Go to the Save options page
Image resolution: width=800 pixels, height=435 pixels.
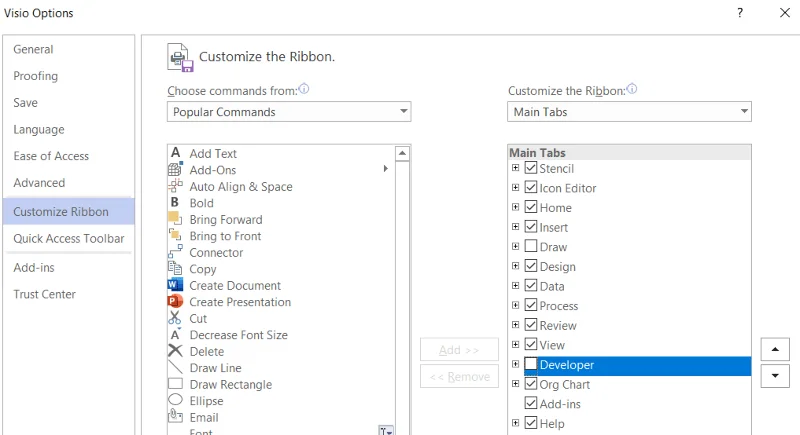click(26, 103)
